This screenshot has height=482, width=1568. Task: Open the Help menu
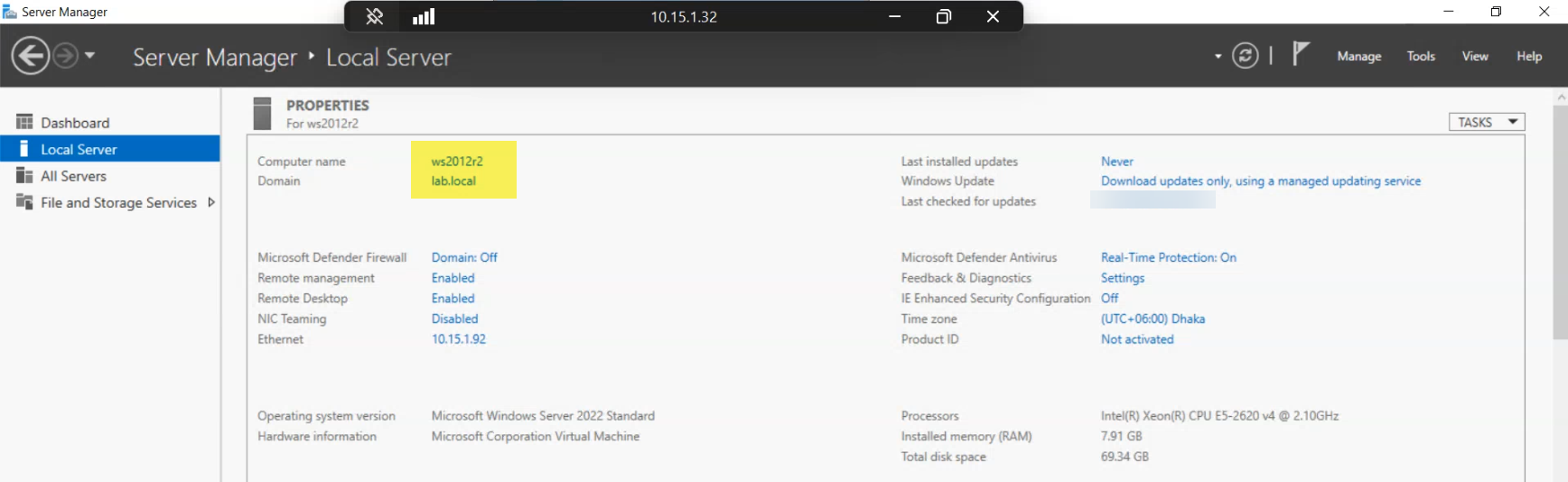coord(1529,56)
